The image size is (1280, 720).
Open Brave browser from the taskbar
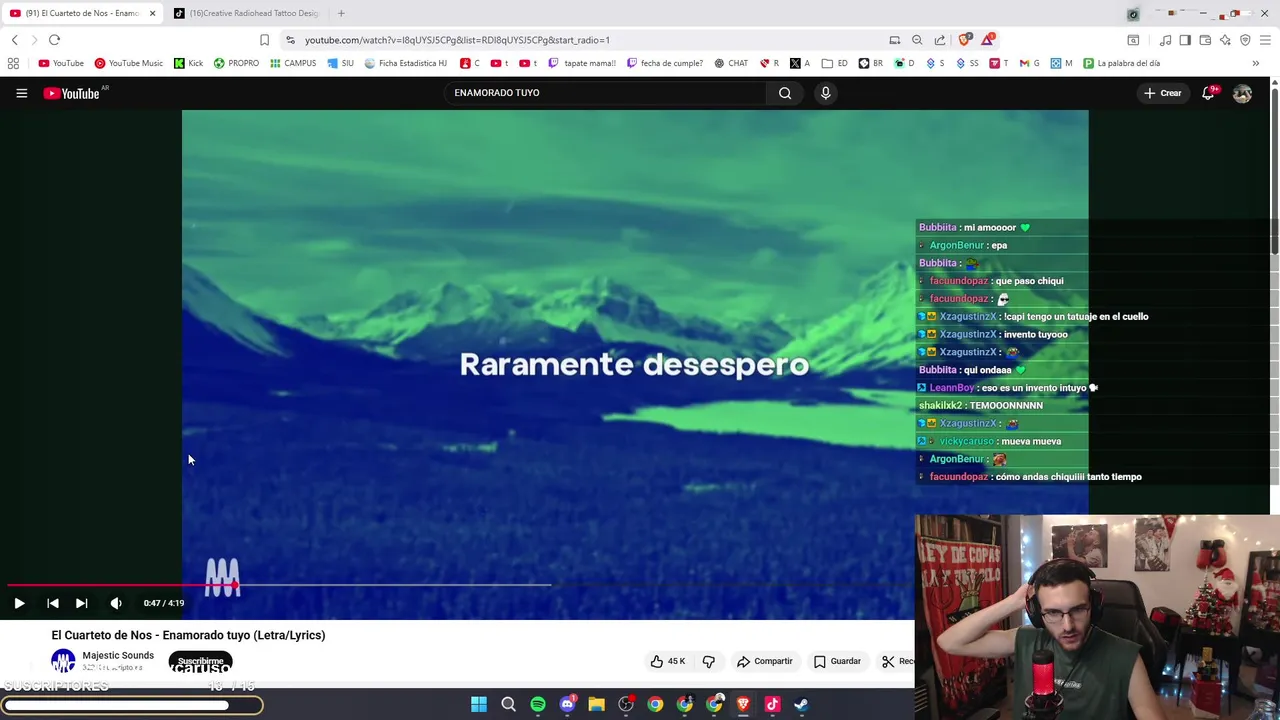743,704
